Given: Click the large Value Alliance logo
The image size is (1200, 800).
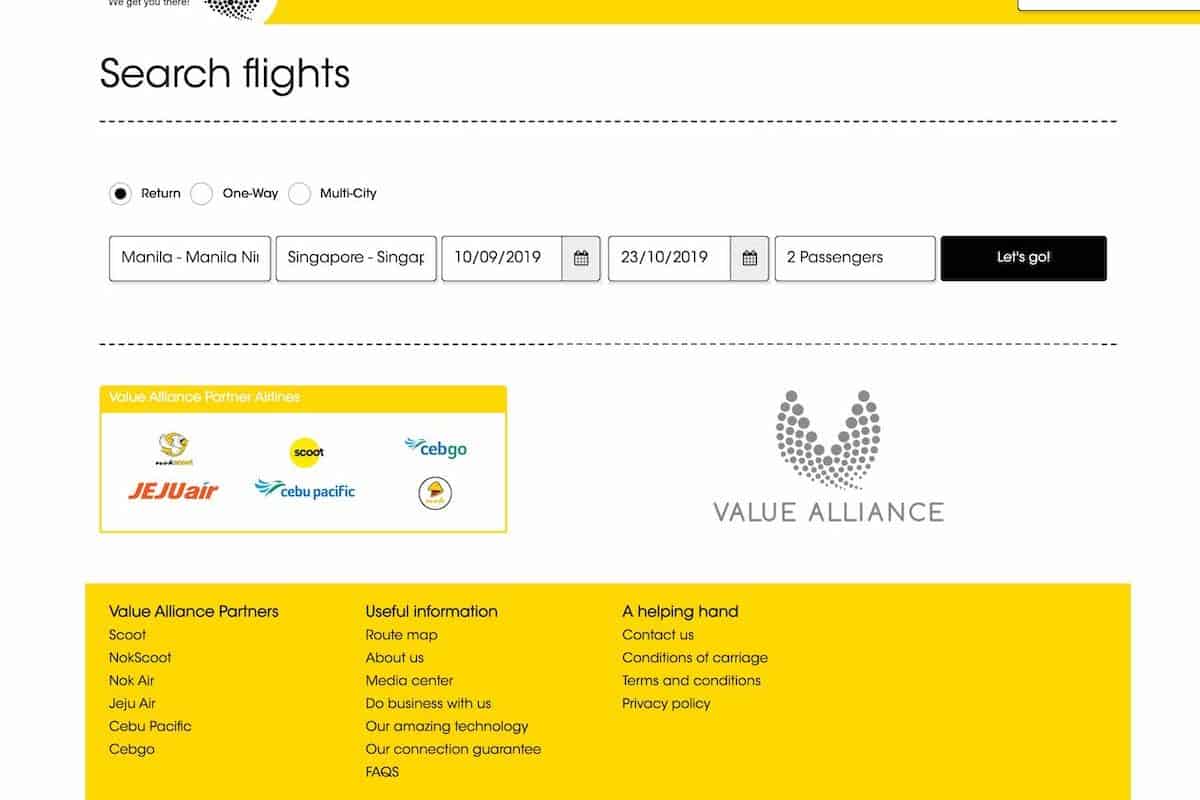Looking at the screenshot, I should point(828,456).
